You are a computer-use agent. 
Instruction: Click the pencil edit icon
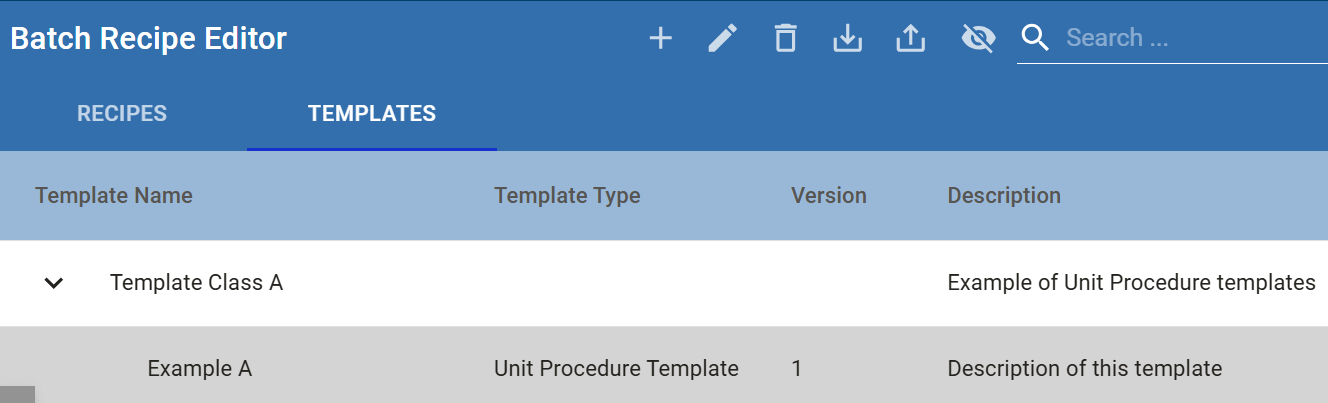tap(722, 39)
